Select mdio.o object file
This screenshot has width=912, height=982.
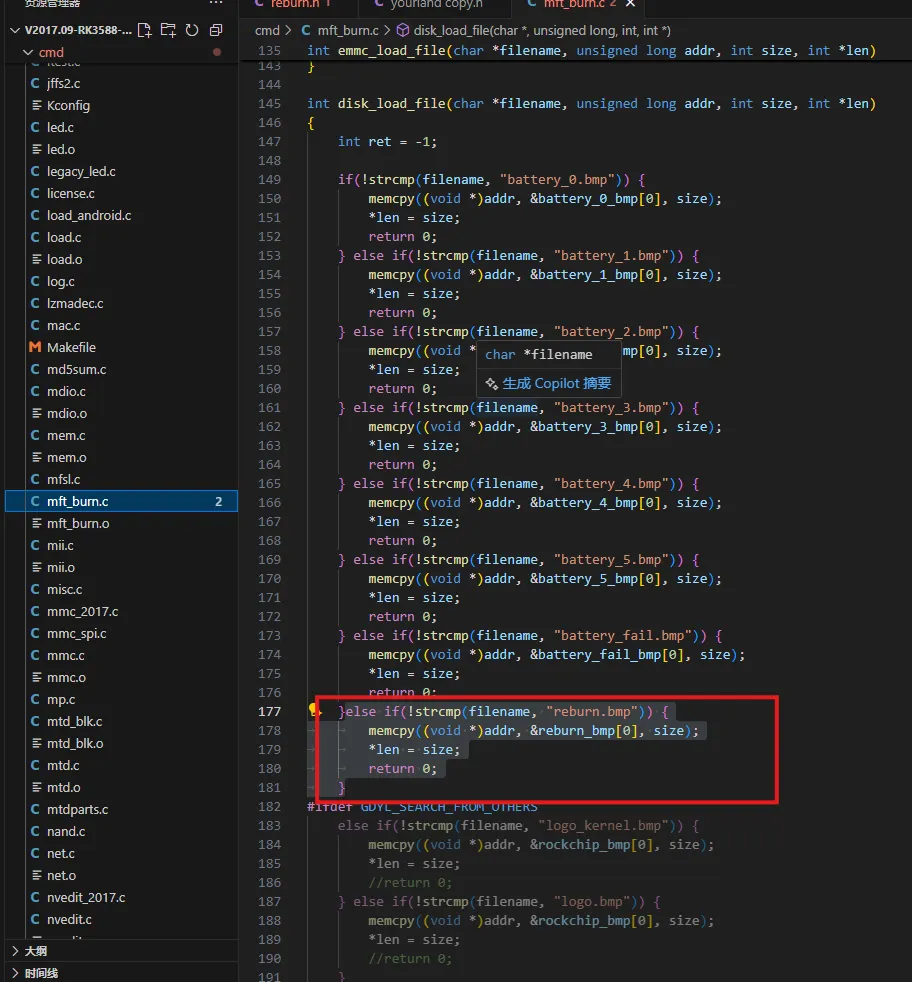[122, 413]
